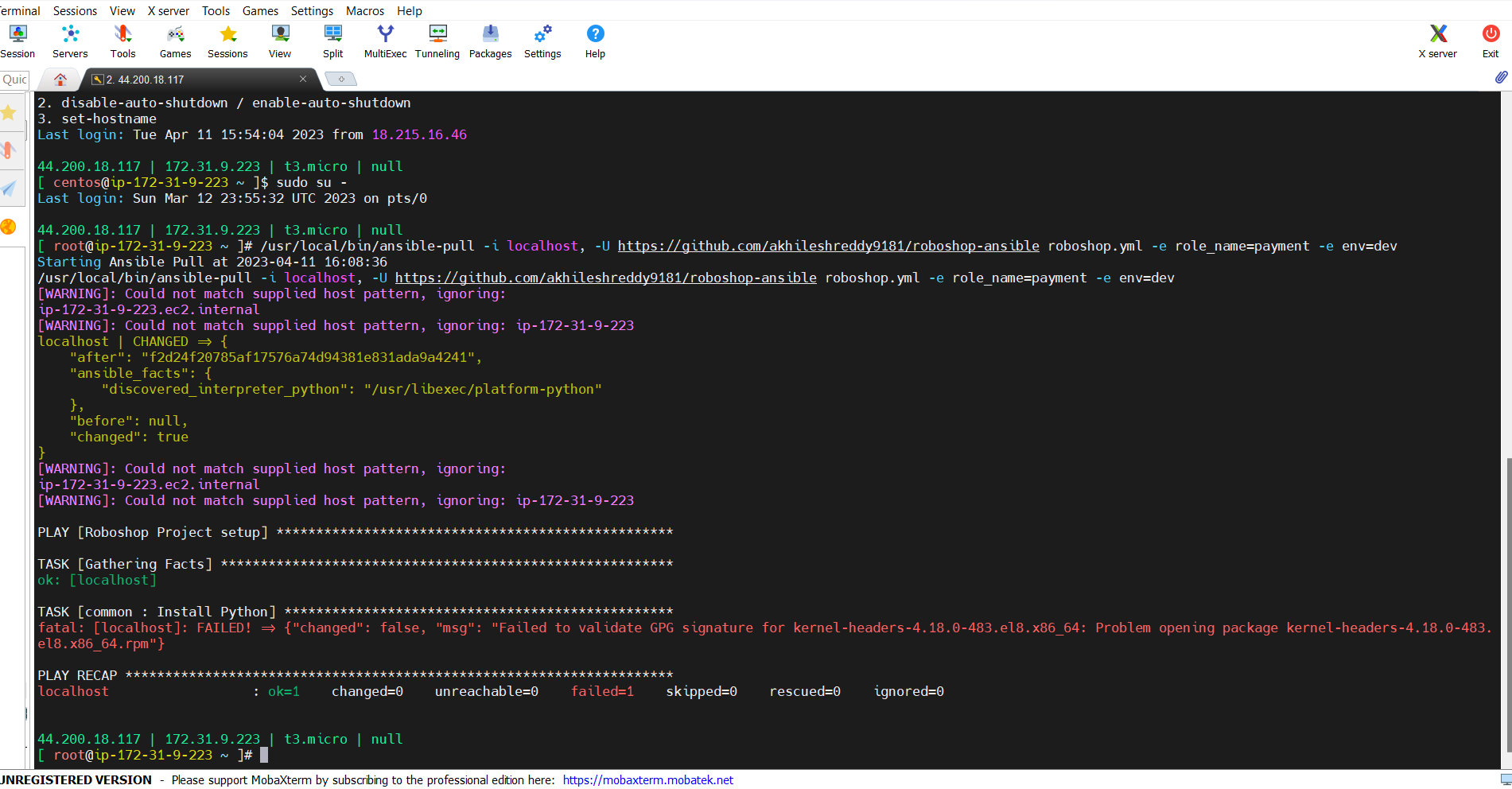Open the mobaxterm.mobatek.net subscription link
Viewport: 1512px width, 789px height.
(647, 780)
